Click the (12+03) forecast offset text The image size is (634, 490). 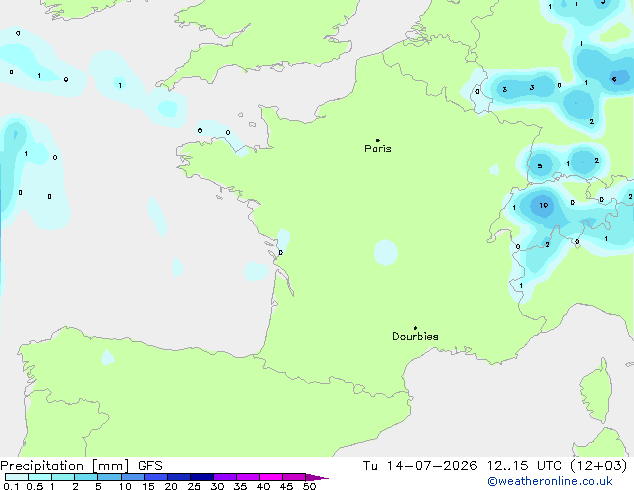pos(598,466)
